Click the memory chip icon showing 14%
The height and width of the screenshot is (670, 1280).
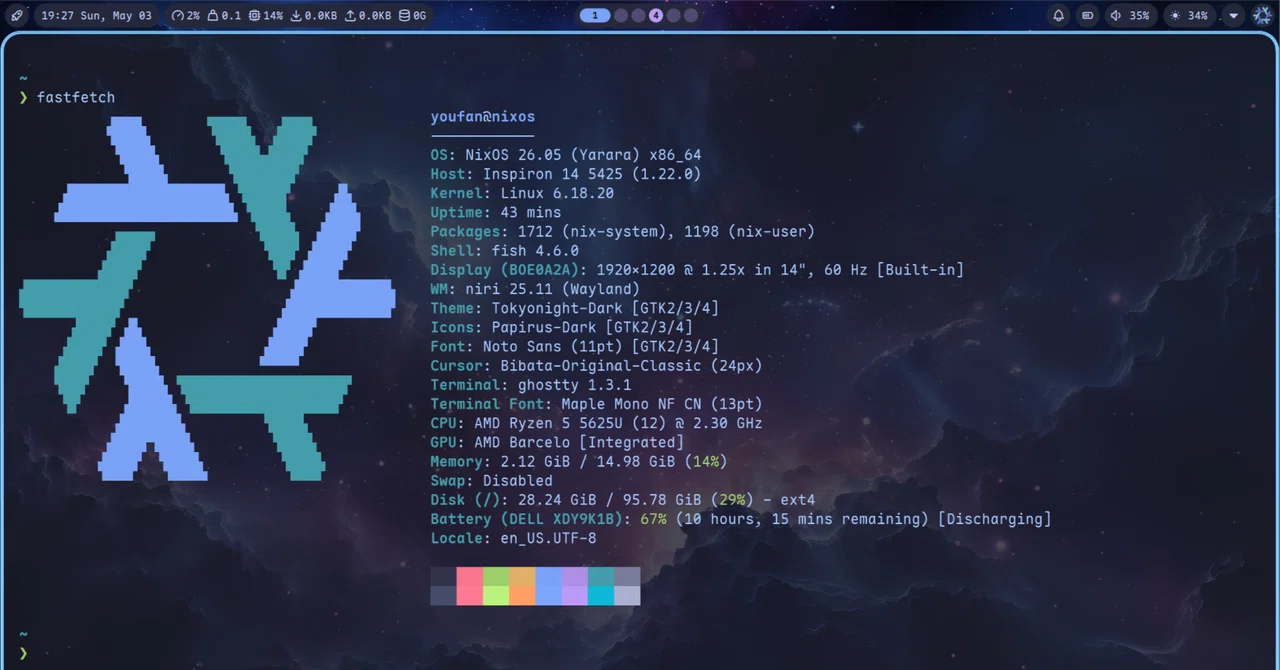point(255,16)
